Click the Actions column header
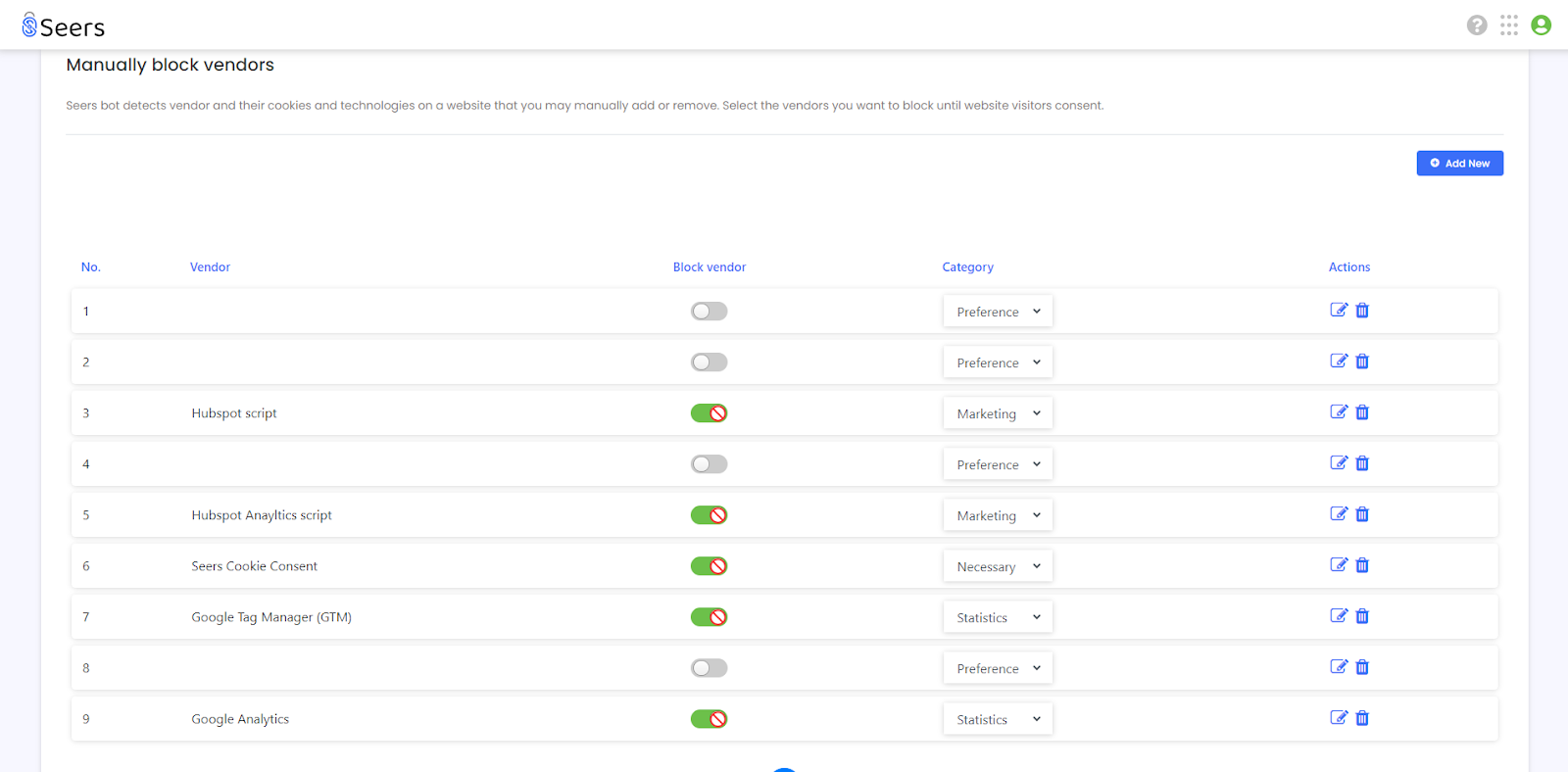This screenshot has width=1568, height=772. click(1349, 267)
